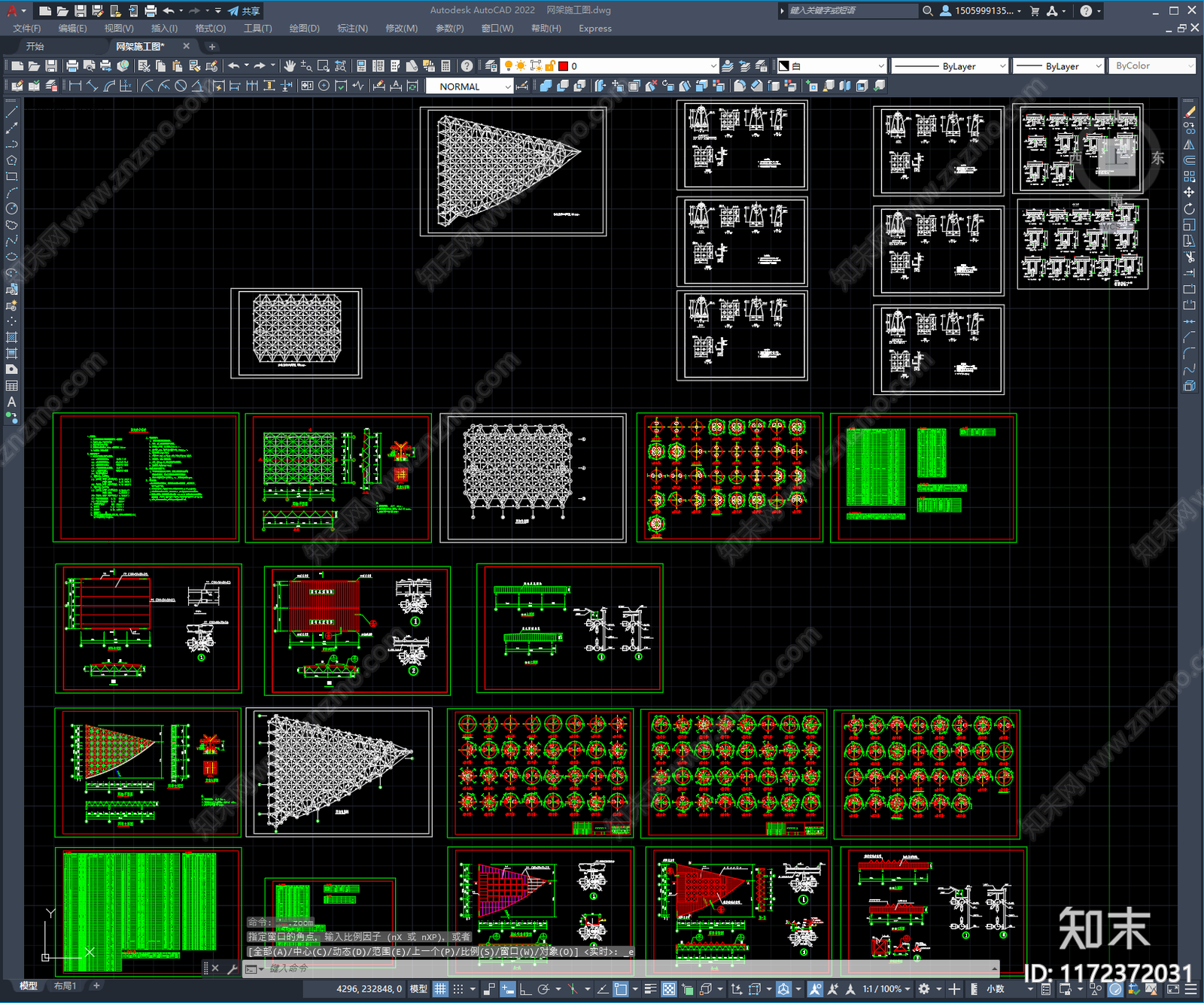Select the Diameter dimension tool
Viewport: 1204px width, 1003px height.
(181, 86)
